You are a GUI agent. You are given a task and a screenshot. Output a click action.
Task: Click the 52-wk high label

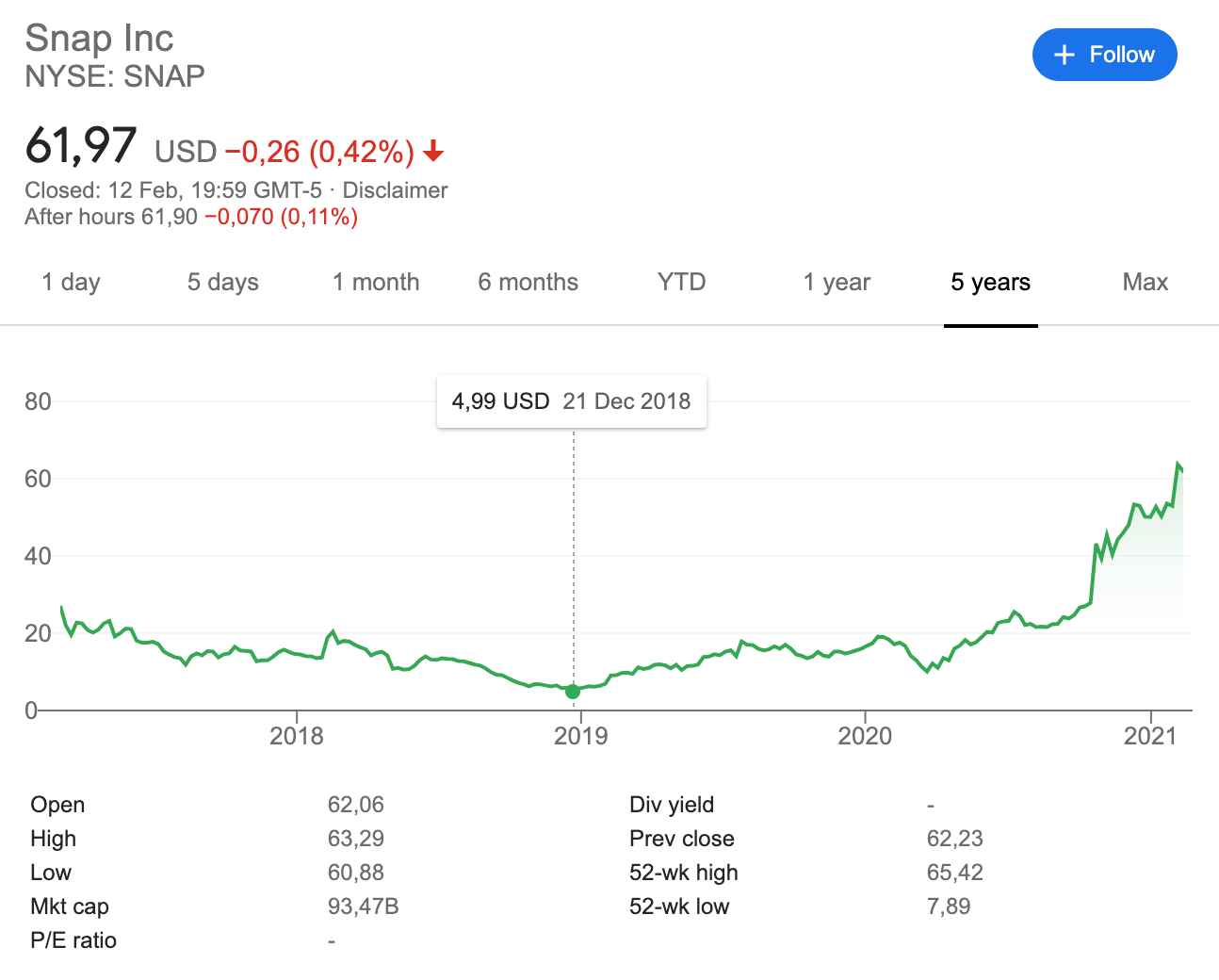[x=684, y=873]
